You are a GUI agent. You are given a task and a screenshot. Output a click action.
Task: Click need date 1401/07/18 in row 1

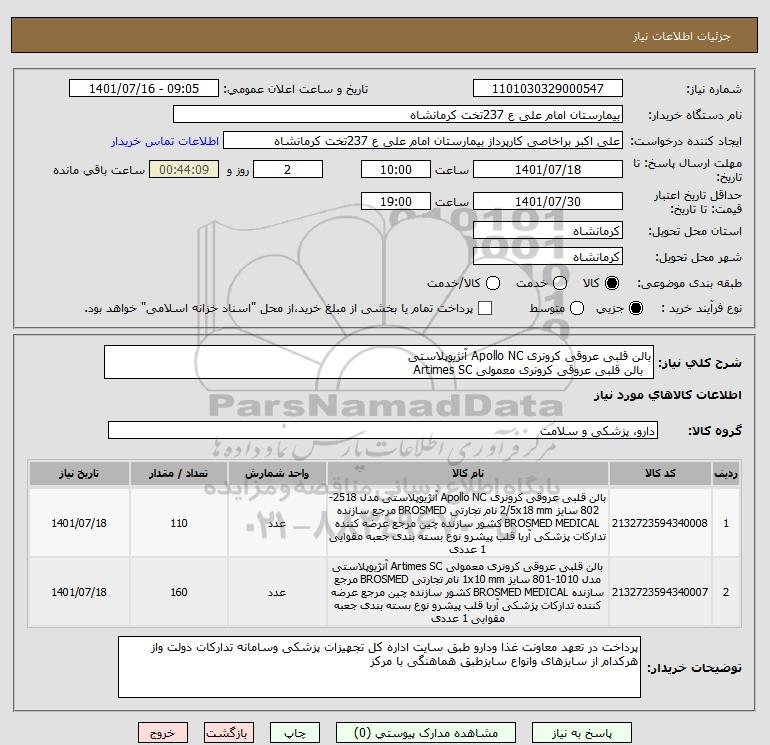pos(79,523)
